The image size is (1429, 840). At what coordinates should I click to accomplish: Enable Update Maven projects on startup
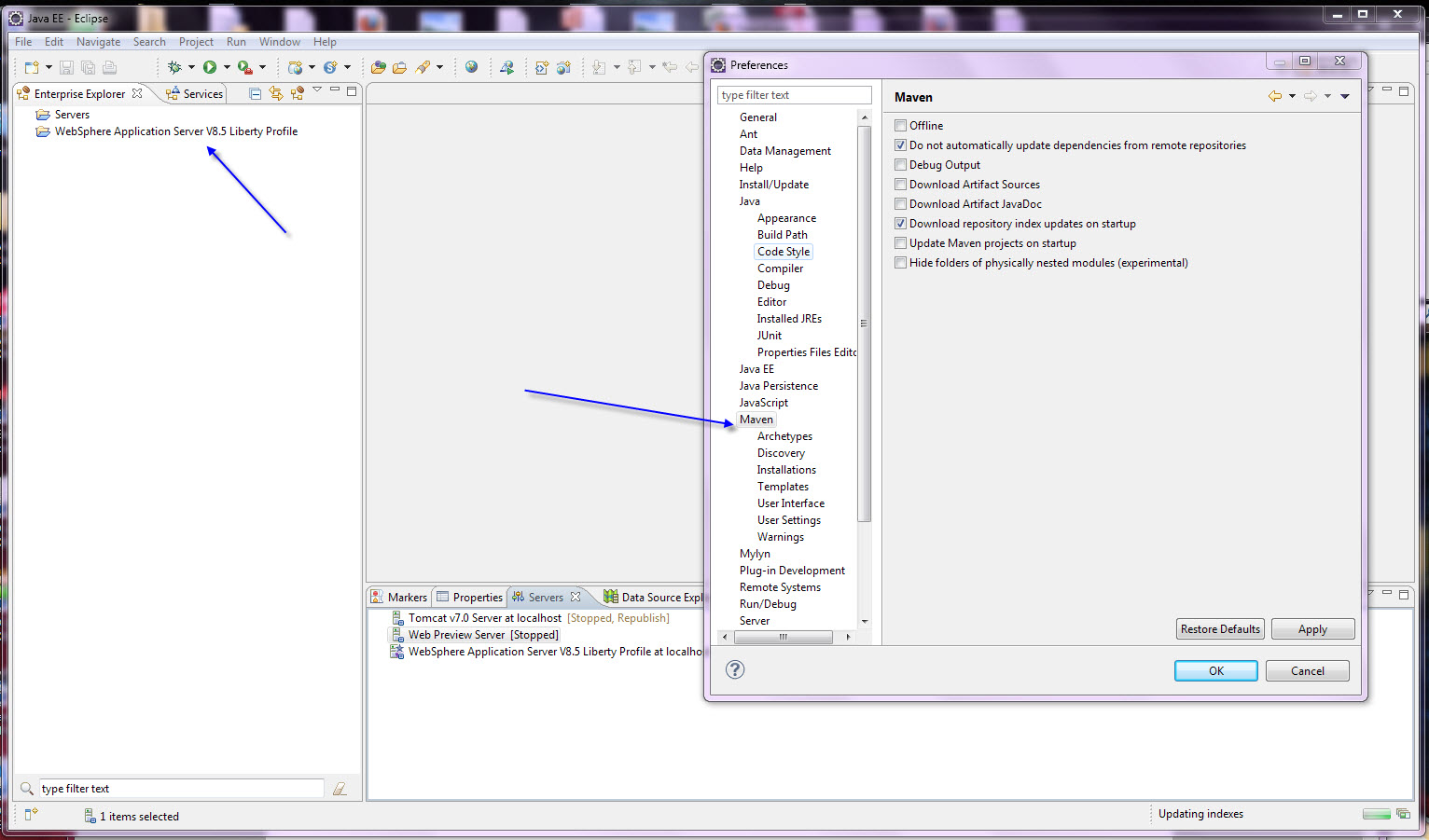pos(900,243)
